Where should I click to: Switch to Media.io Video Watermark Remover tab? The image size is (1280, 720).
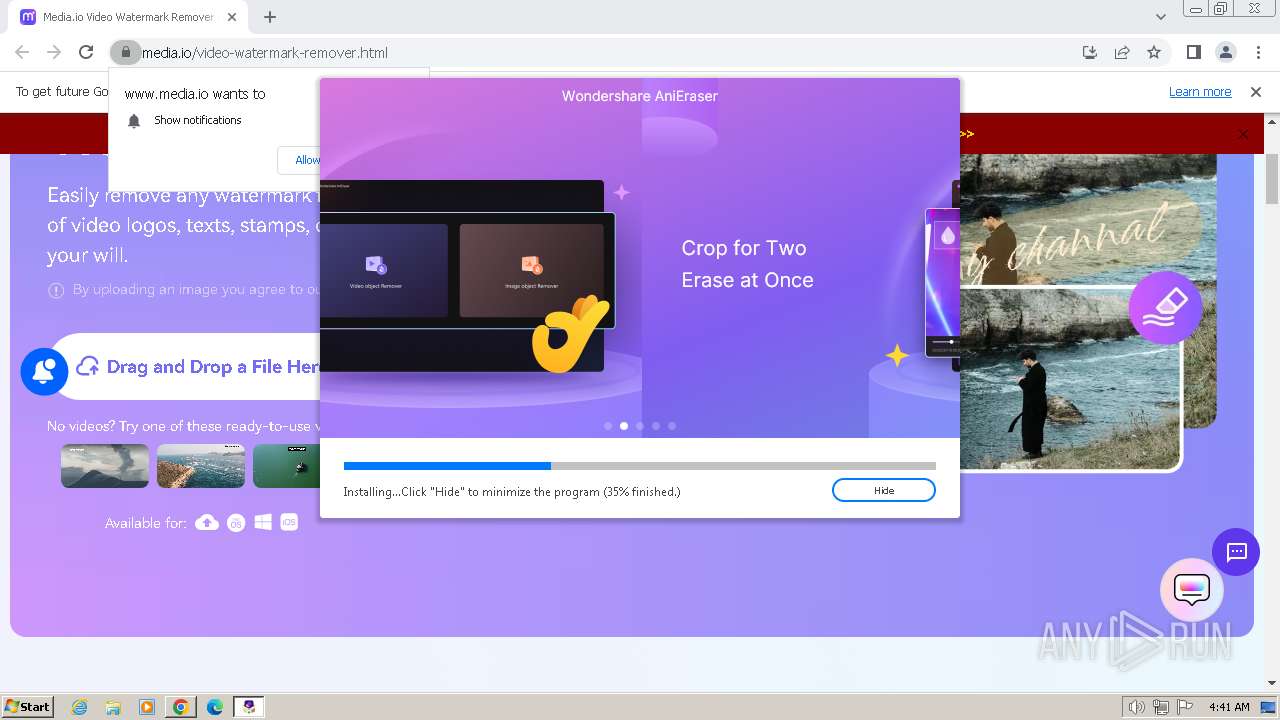(x=128, y=17)
